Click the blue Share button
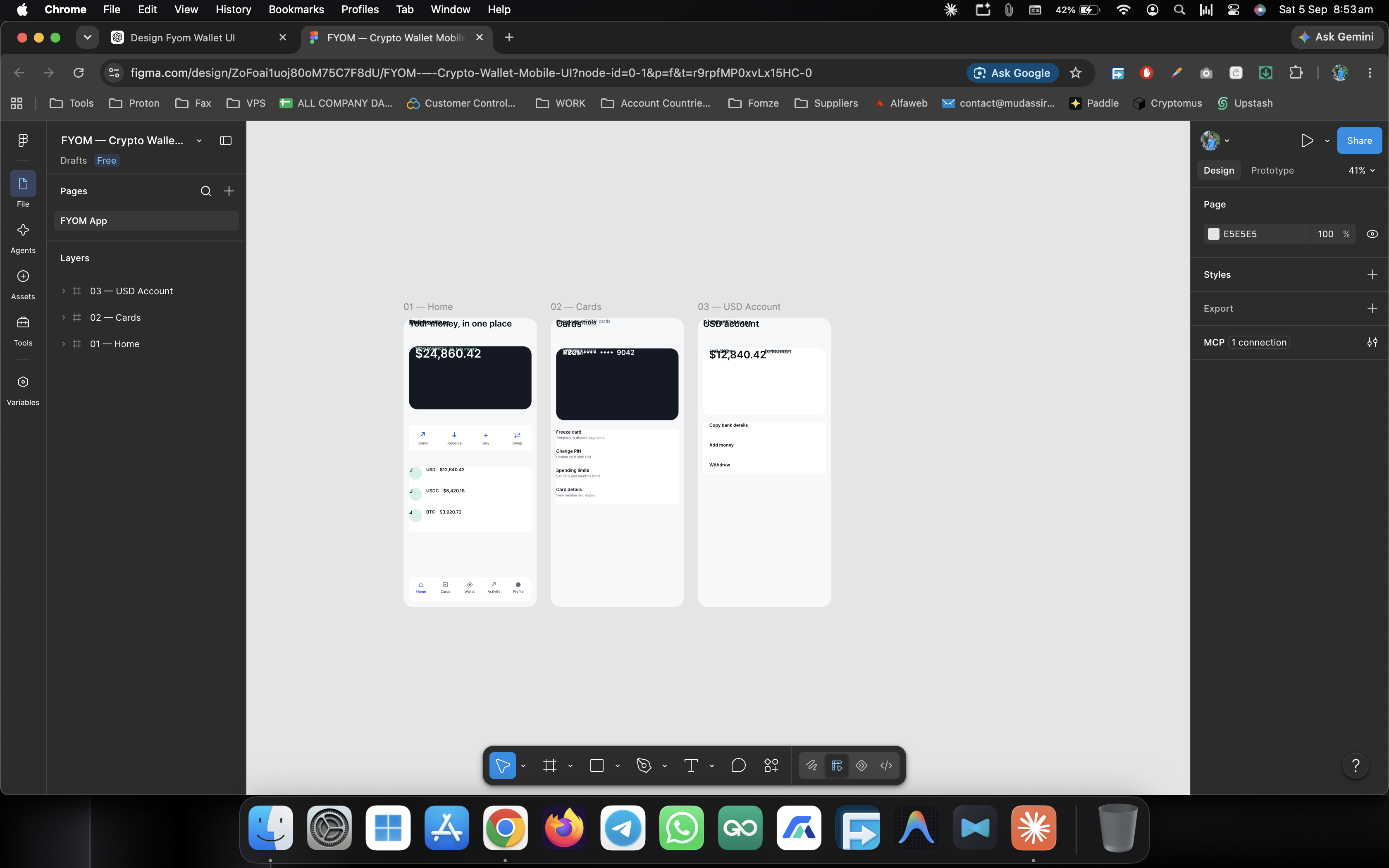 coord(1359,141)
